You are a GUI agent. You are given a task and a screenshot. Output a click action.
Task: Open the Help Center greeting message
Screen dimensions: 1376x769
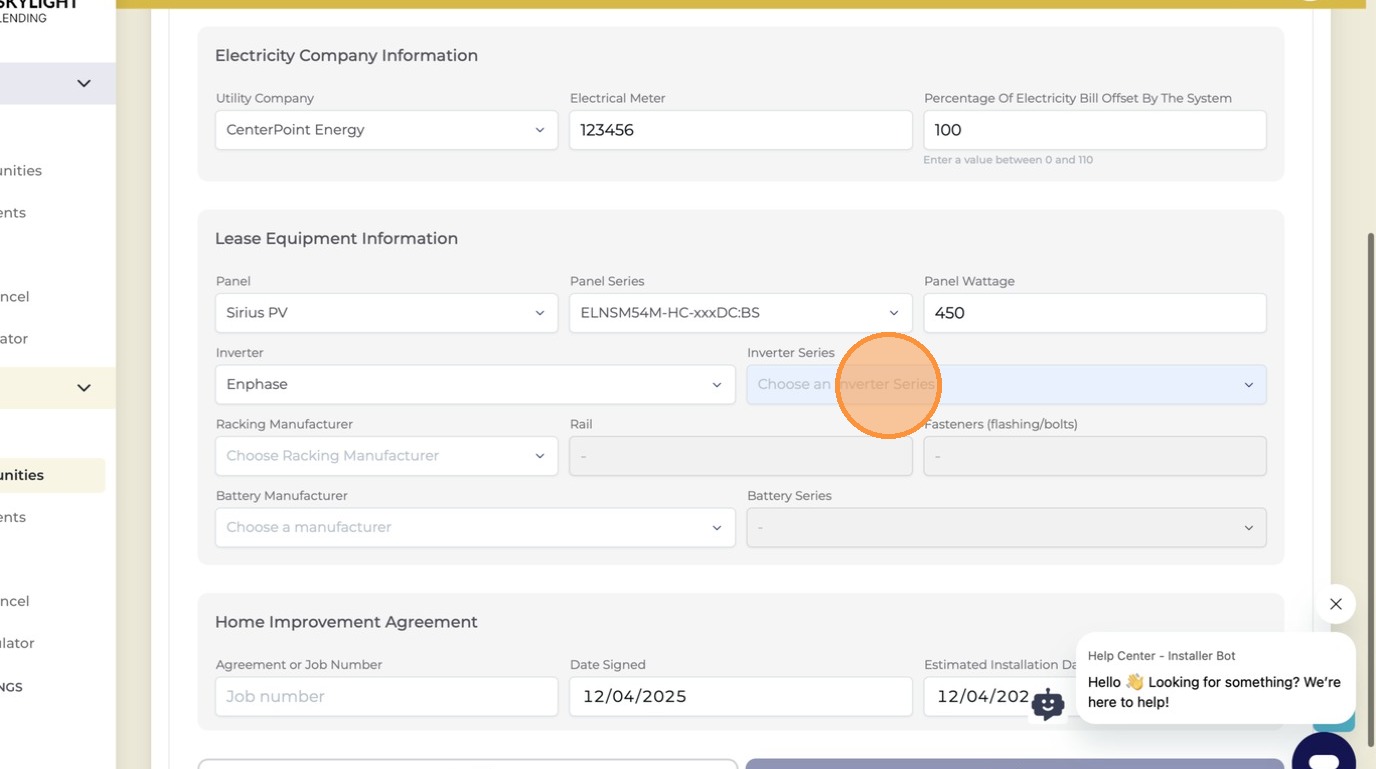(x=1215, y=678)
